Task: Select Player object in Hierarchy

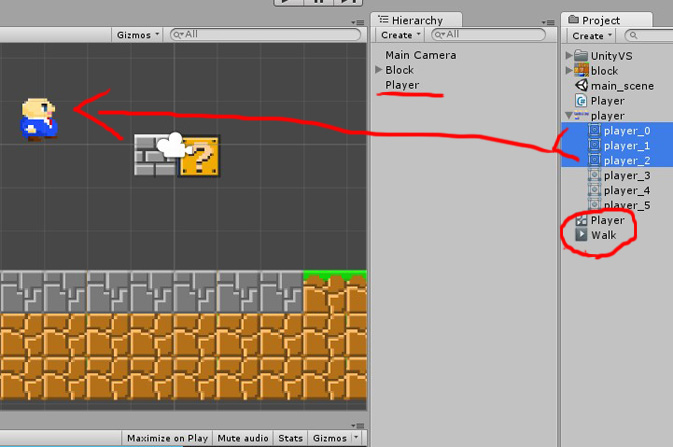Action: (x=402, y=85)
